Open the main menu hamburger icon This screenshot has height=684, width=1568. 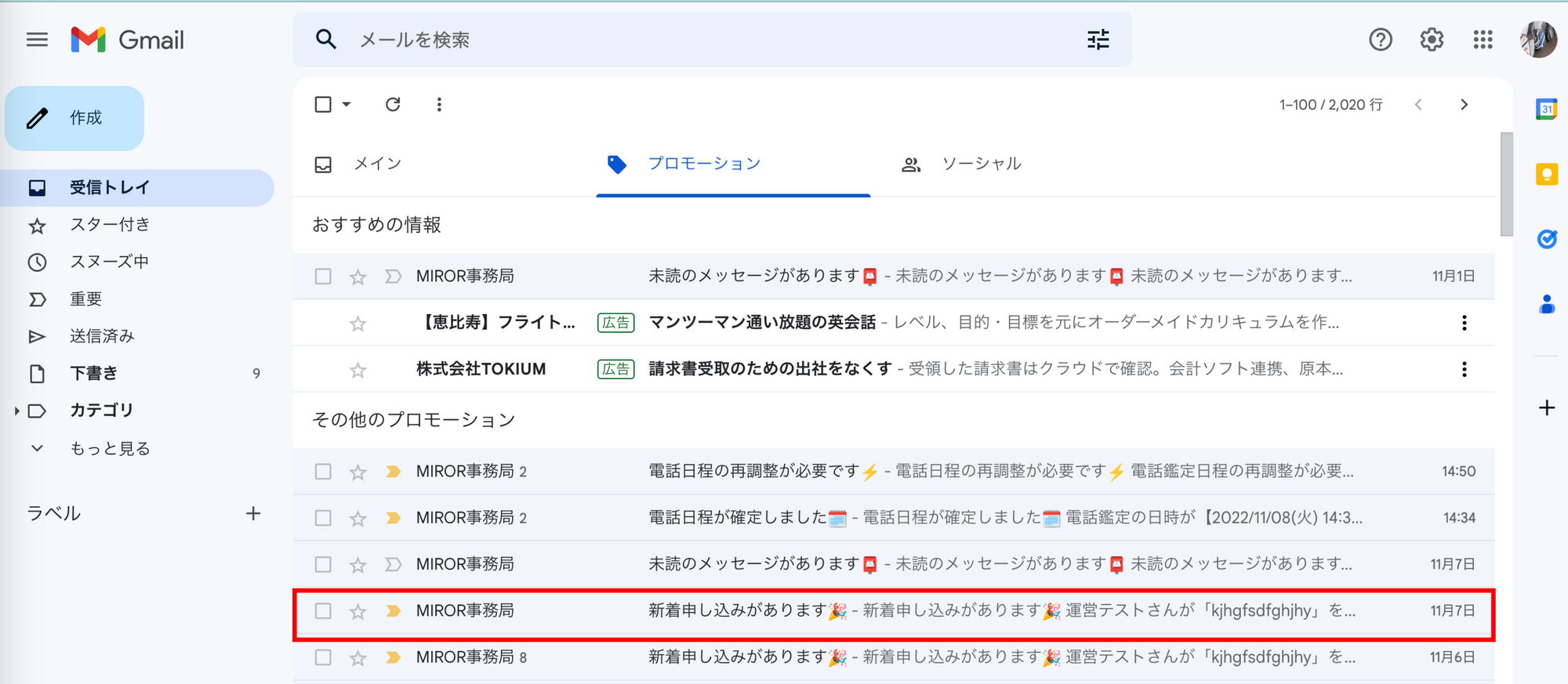(x=37, y=39)
